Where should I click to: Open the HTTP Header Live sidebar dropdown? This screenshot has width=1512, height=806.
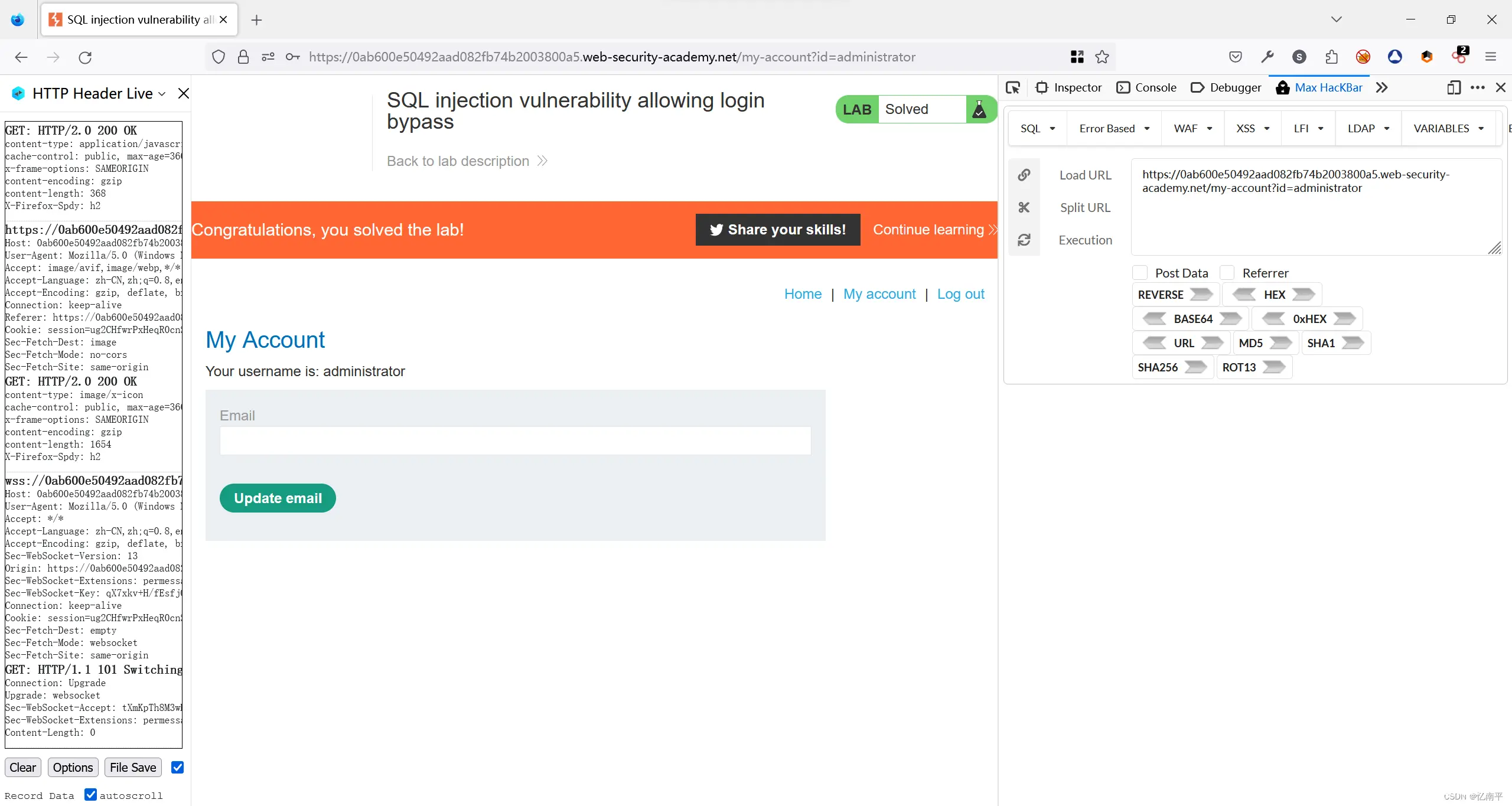point(162,94)
